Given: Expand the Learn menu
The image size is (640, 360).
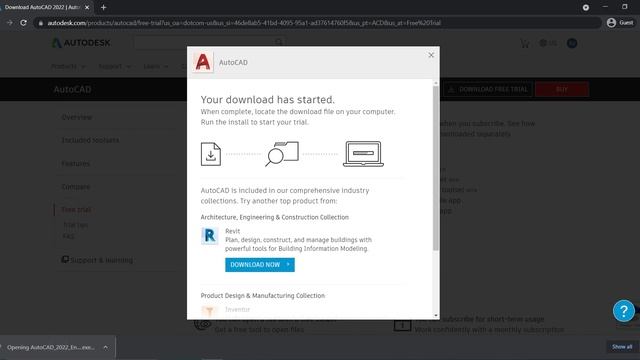Looking at the screenshot, I should (x=156, y=66).
